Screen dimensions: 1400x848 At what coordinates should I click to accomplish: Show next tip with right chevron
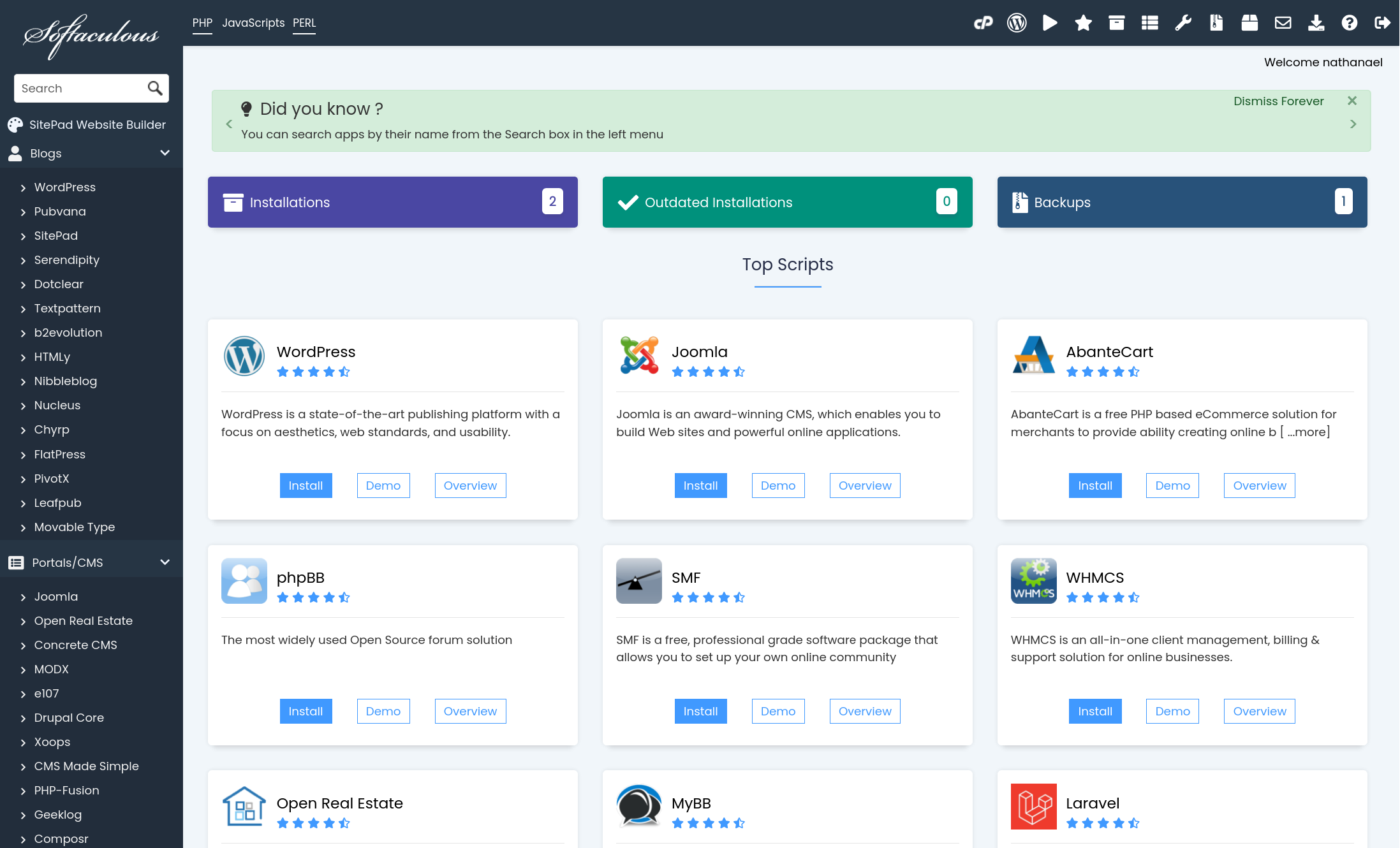coord(1353,124)
